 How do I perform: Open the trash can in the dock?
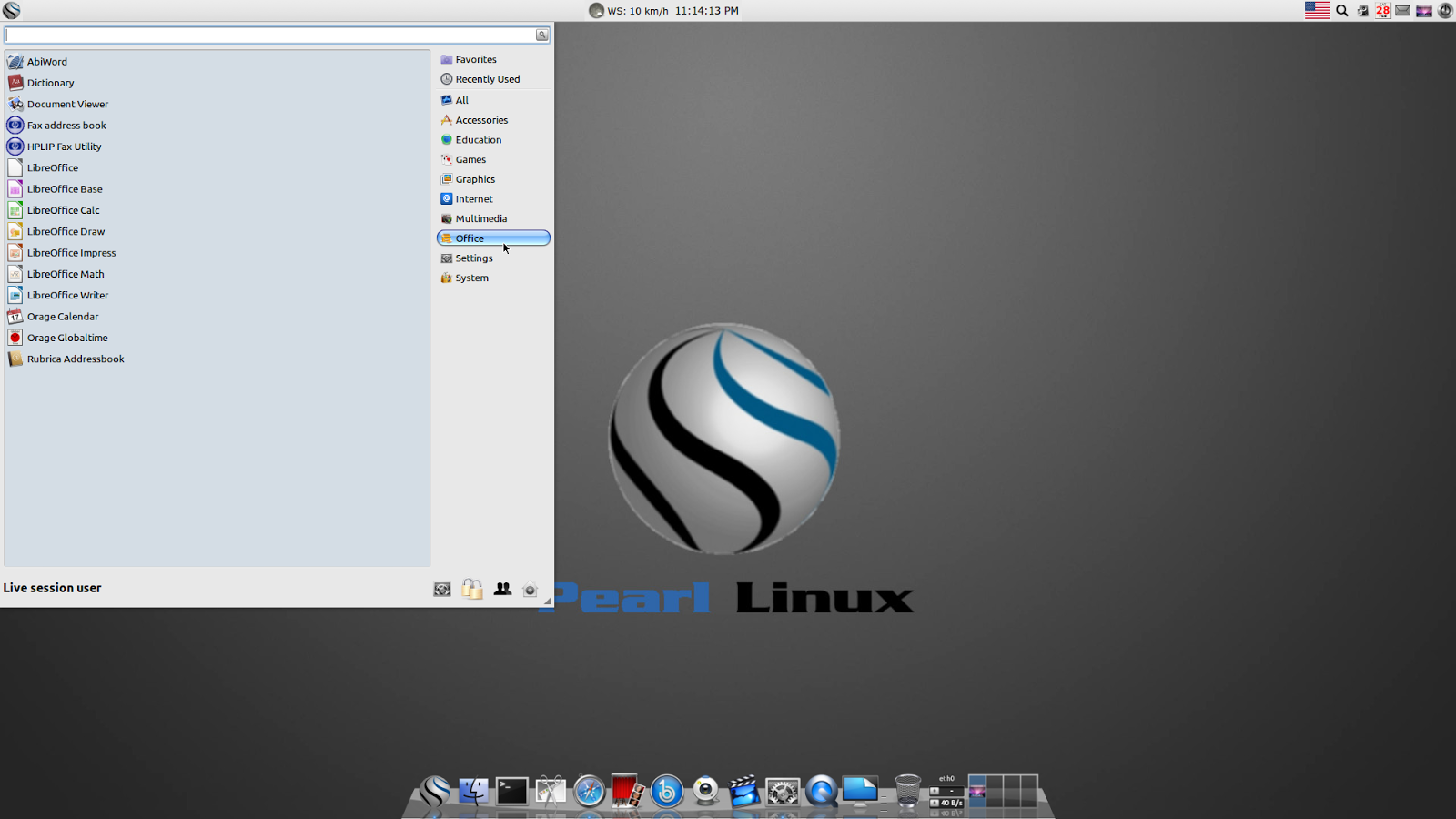click(x=908, y=791)
